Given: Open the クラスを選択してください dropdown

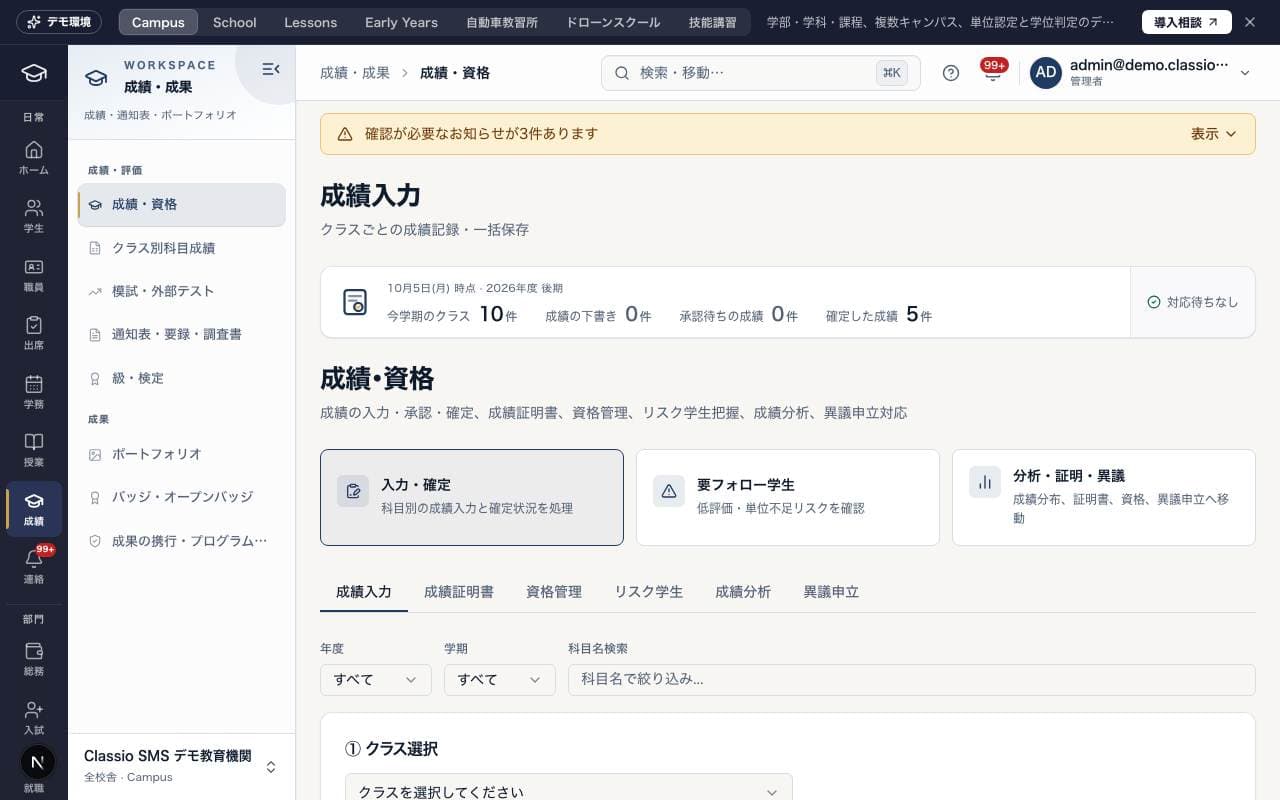Looking at the screenshot, I should point(569,791).
